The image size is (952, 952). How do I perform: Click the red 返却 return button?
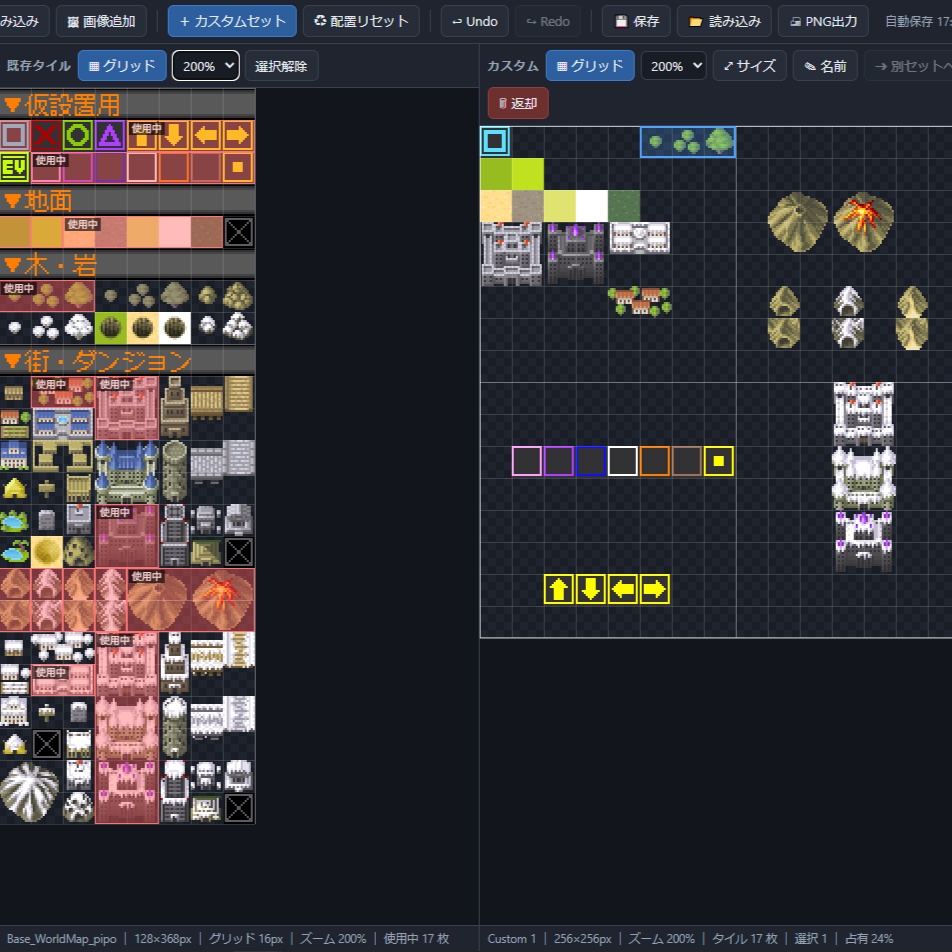click(518, 103)
